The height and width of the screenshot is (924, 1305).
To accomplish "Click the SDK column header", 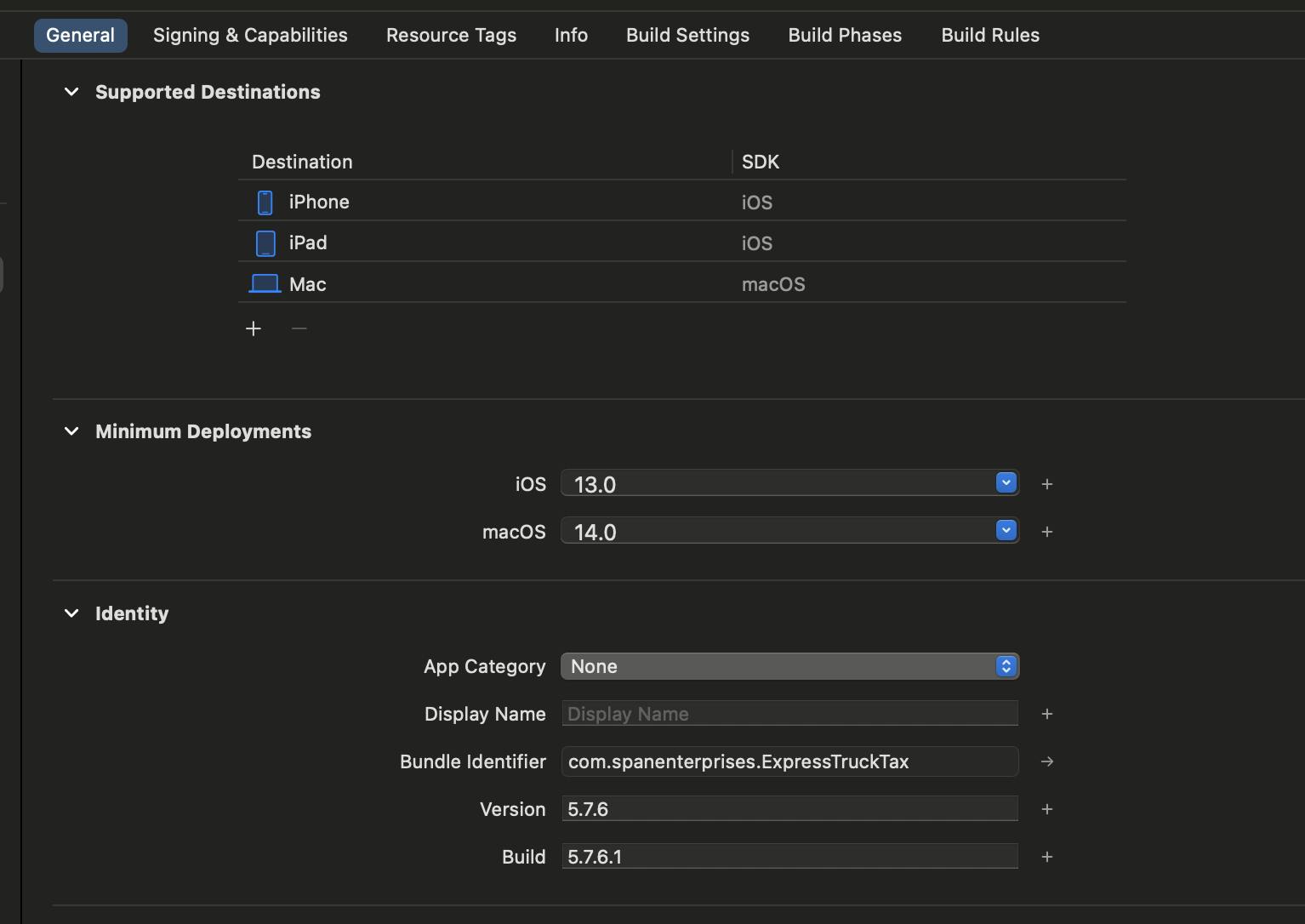I will (761, 162).
